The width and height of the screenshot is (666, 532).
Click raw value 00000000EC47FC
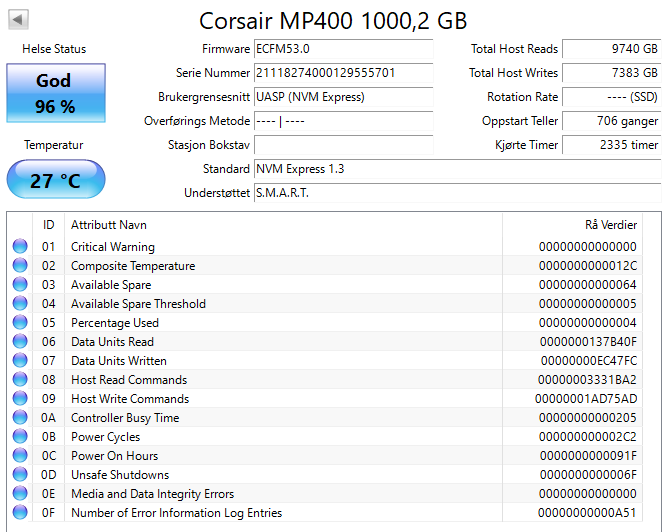click(x=589, y=360)
